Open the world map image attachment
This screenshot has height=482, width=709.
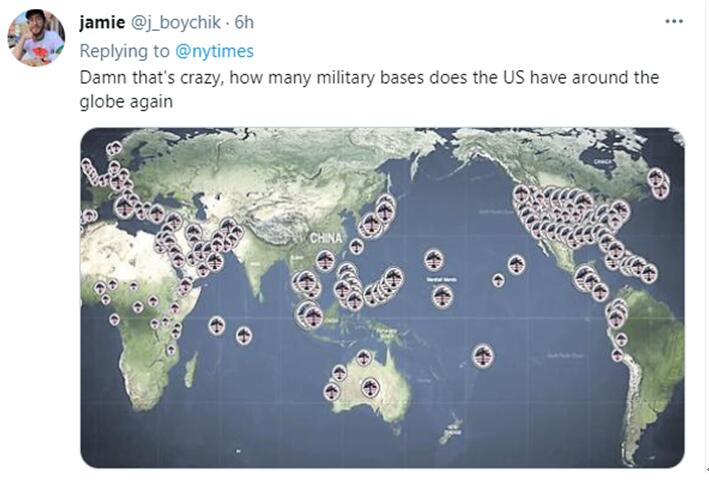click(x=382, y=297)
